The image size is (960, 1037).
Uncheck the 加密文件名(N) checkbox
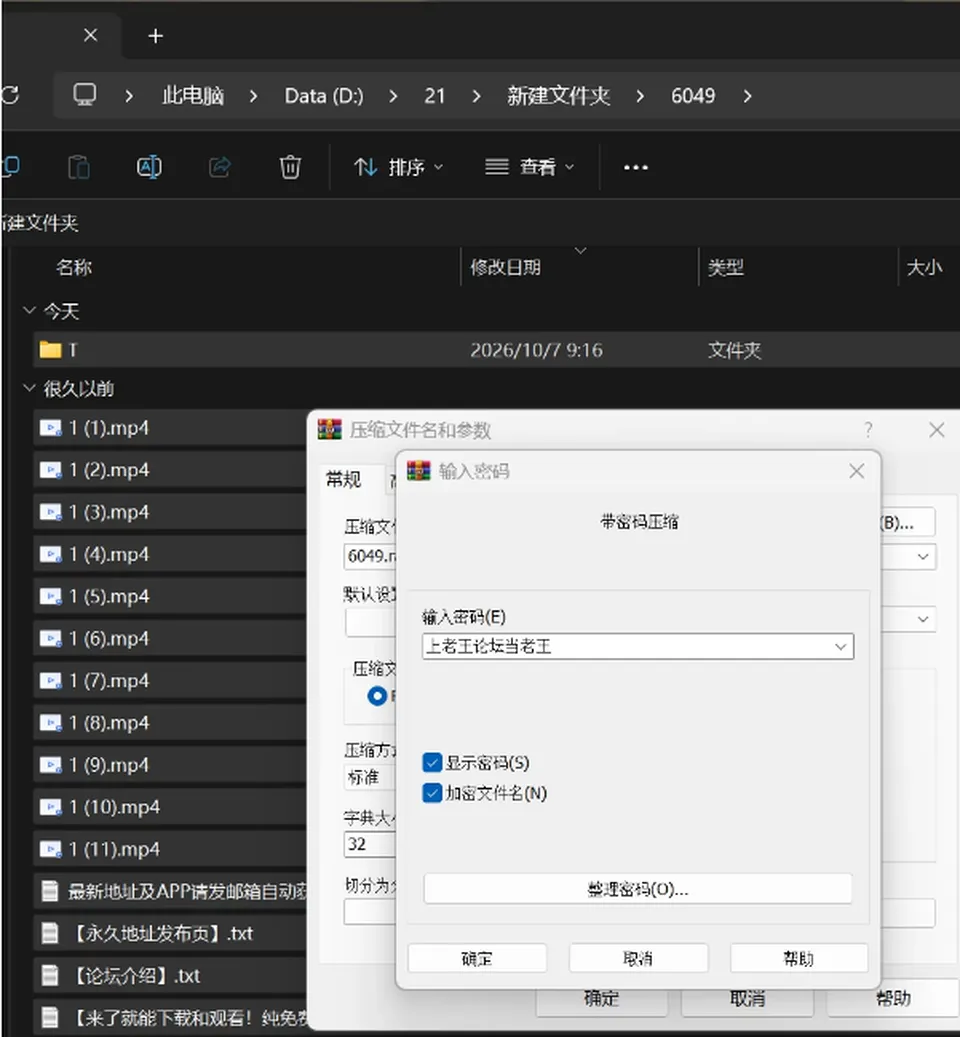tap(432, 793)
